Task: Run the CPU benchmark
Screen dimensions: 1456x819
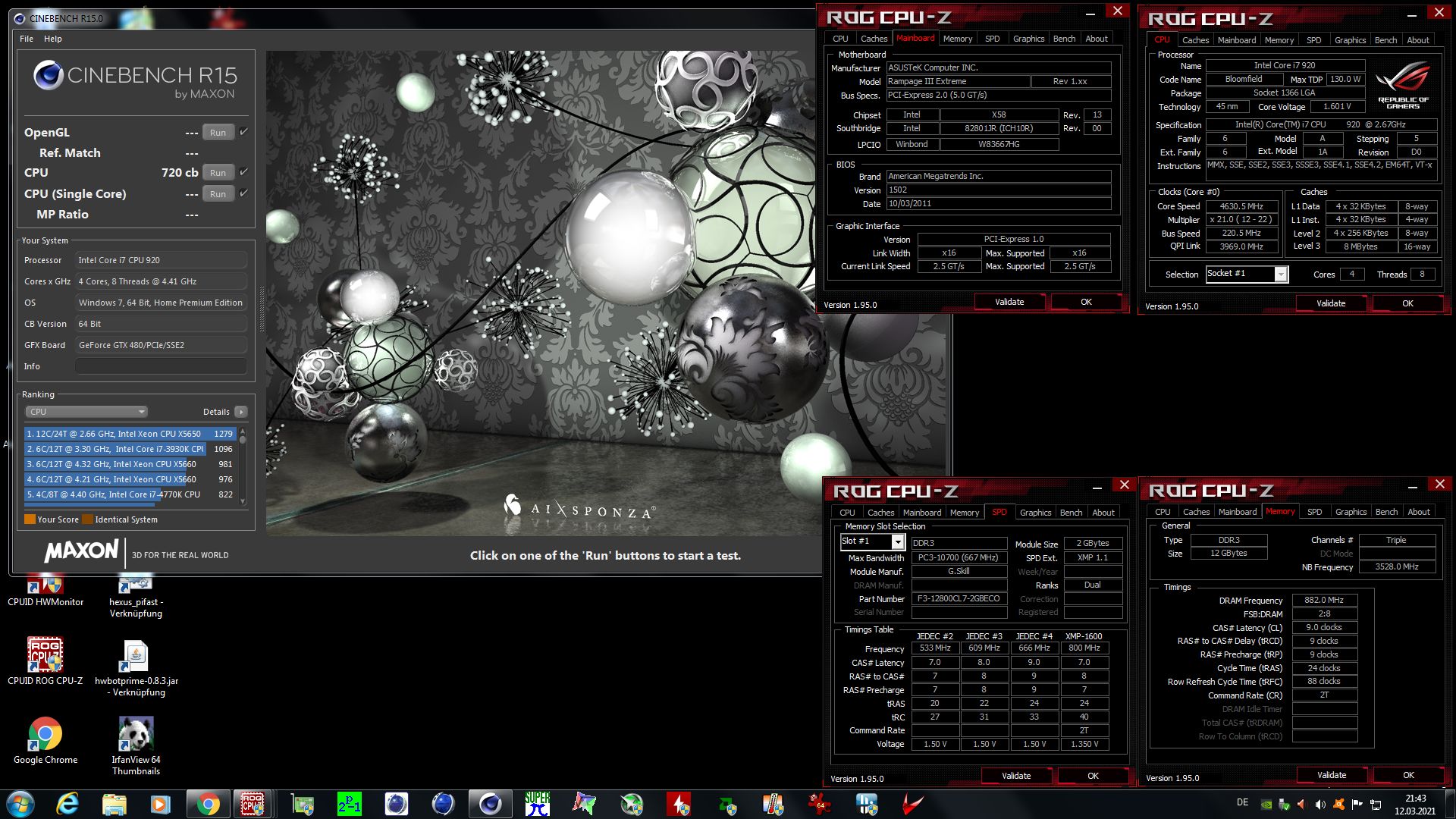Action: point(218,172)
